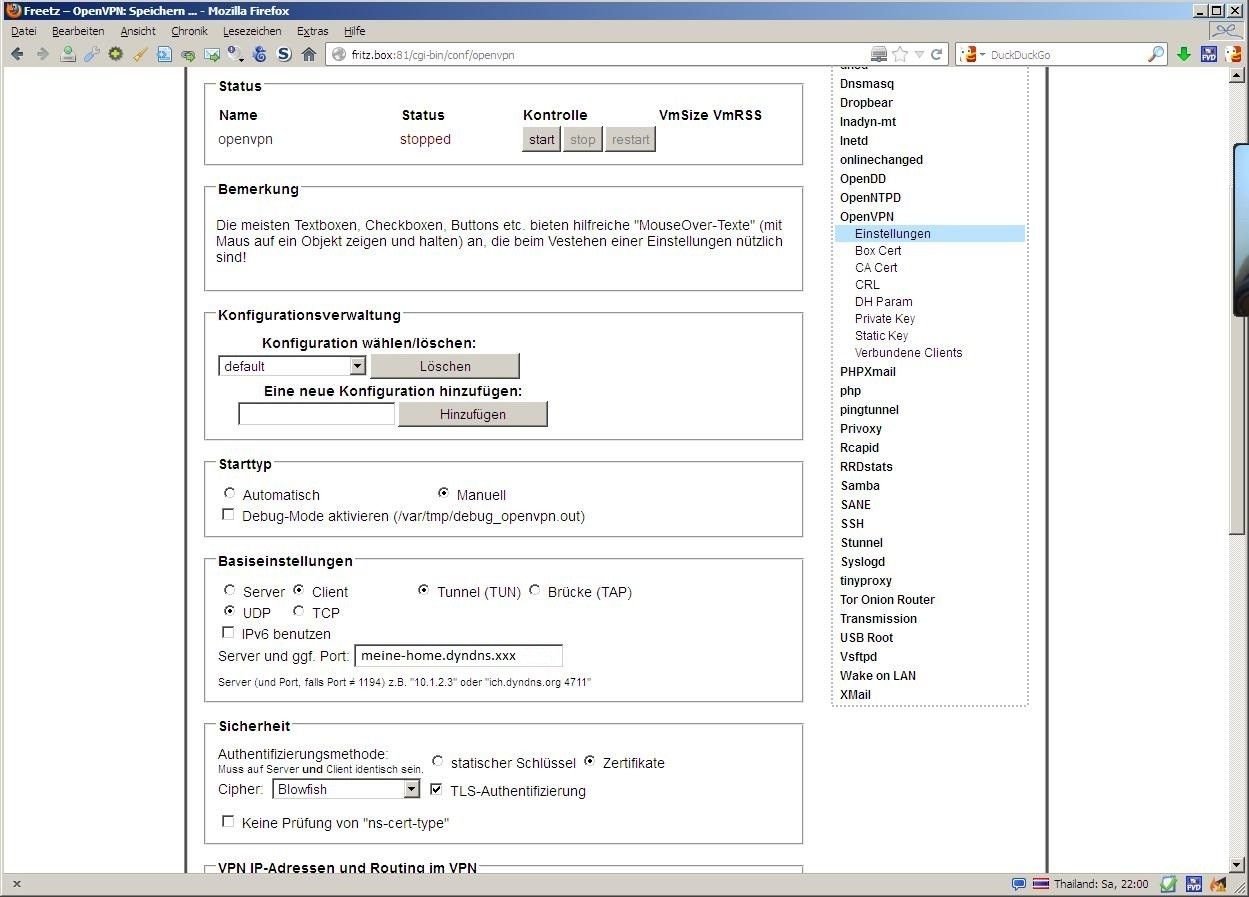Click the FVD icon in the top toolbar
This screenshot has height=897, width=1249.
1209,54
